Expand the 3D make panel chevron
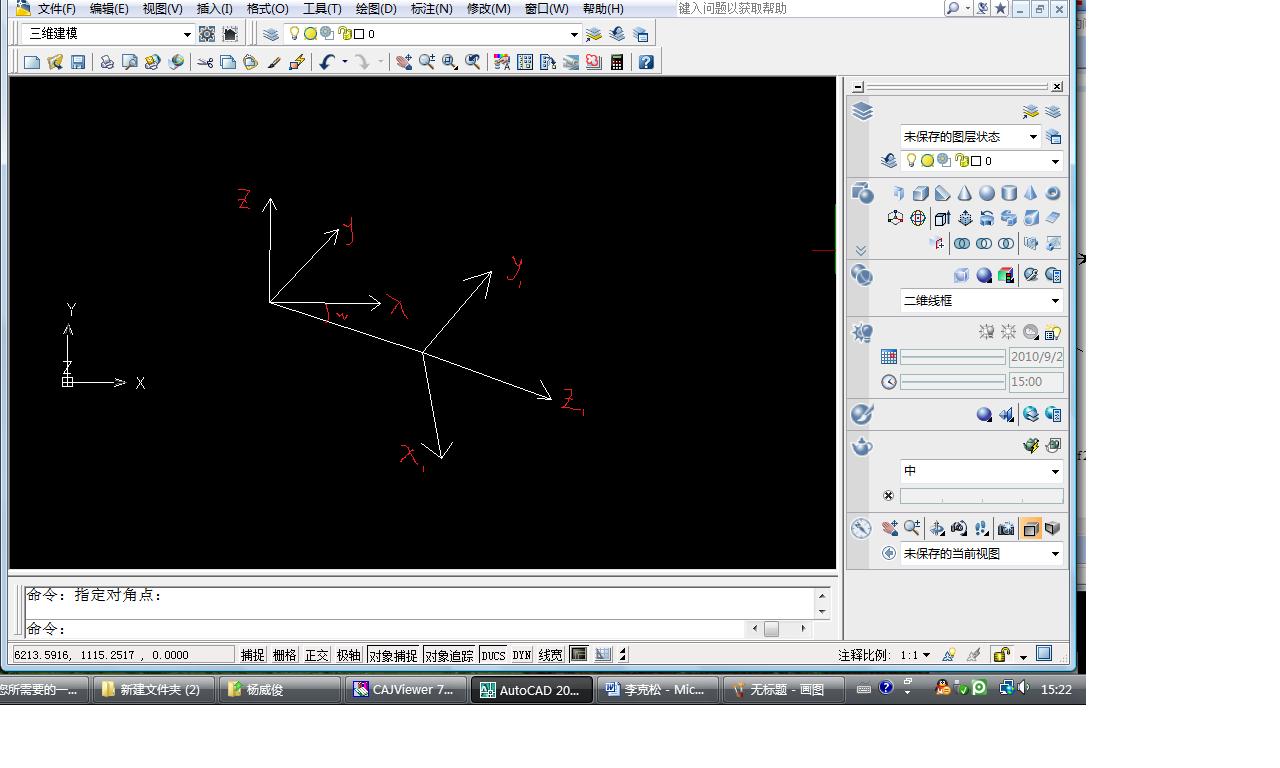 click(861, 250)
